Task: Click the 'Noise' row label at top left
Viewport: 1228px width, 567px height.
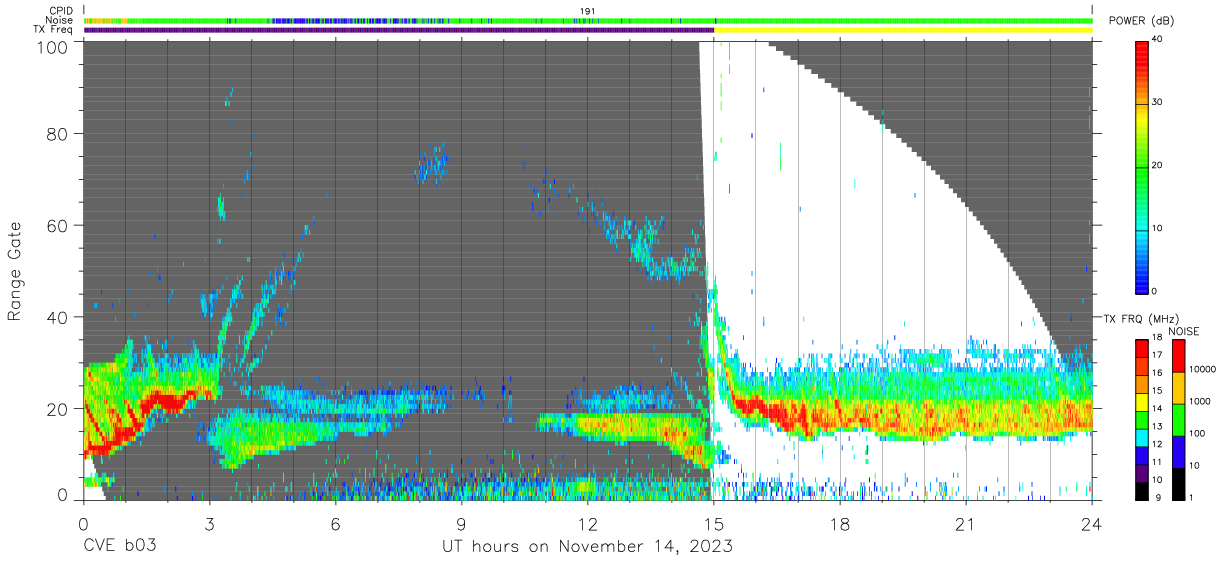Action: coord(60,20)
